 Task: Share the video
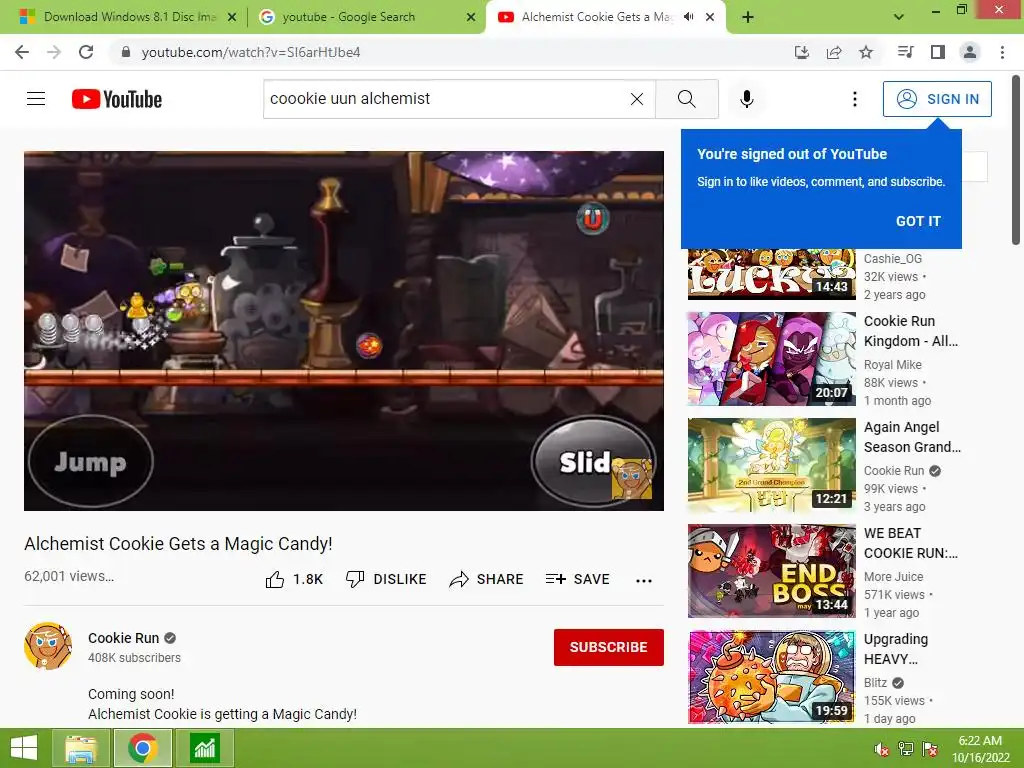point(487,579)
